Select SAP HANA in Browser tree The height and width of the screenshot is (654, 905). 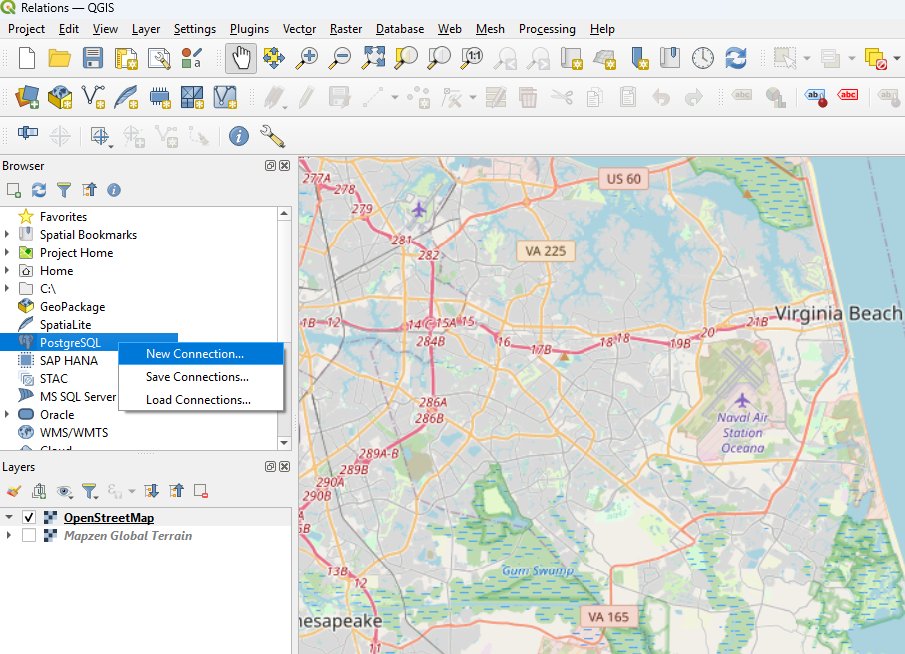click(x=69, y=360)
